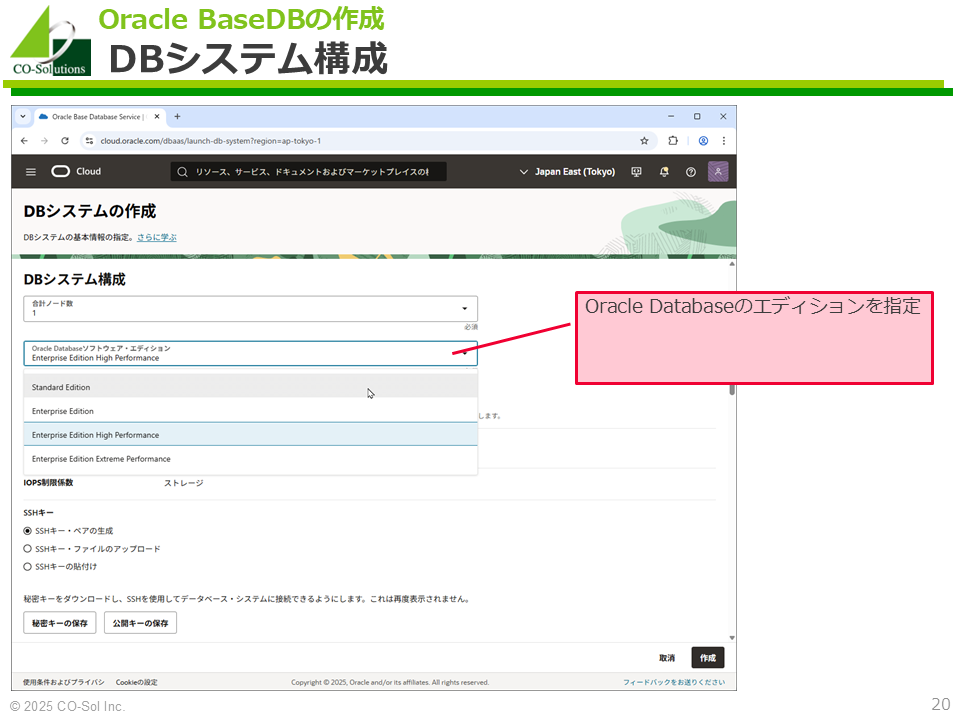Screen dimensions: 960x720
Task: Bookmark this page with the star icon
Action: [x=644, y=141]
